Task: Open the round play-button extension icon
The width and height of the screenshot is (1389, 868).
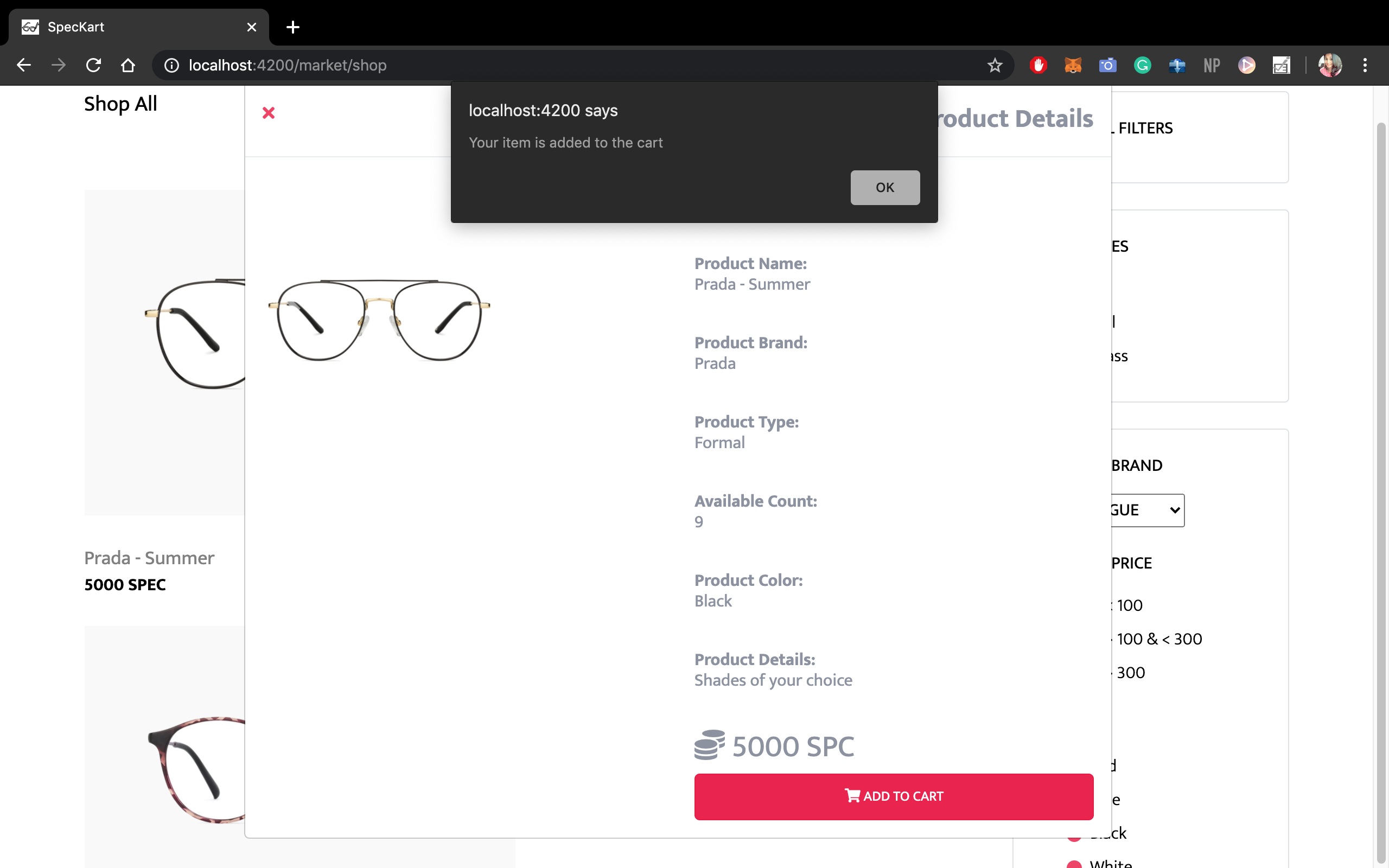Action: [x=1246, y=66]
